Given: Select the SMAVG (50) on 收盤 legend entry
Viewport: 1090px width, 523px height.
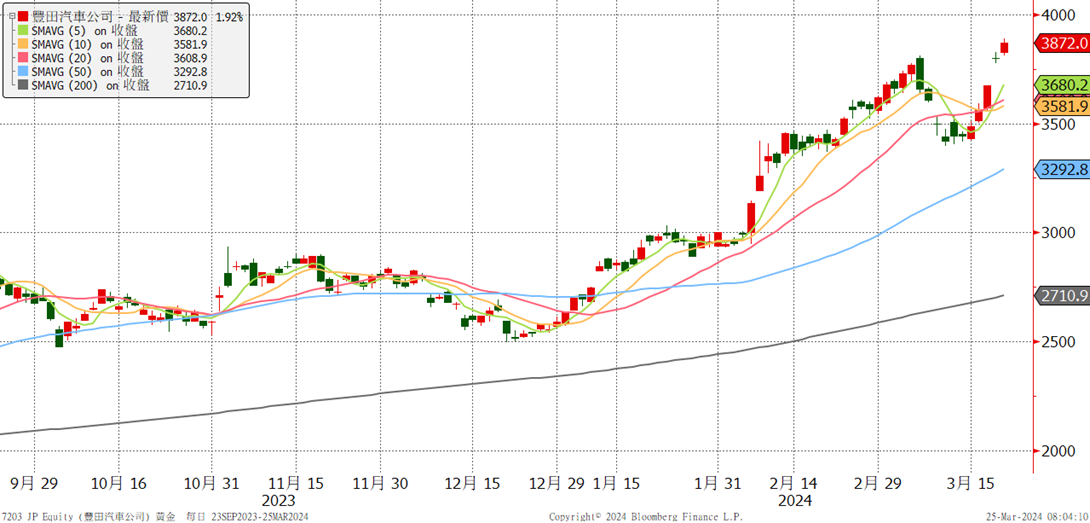Looking at the screenshot, I should pyautogui.click(x=113, y=72).
